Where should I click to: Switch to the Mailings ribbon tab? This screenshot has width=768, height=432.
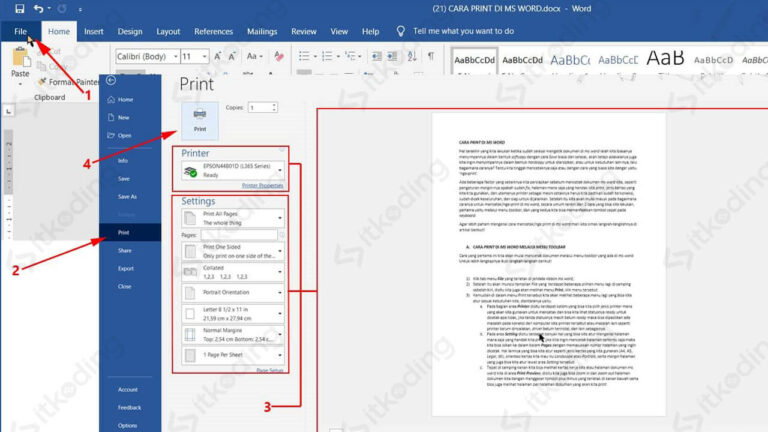pos(262,31)
